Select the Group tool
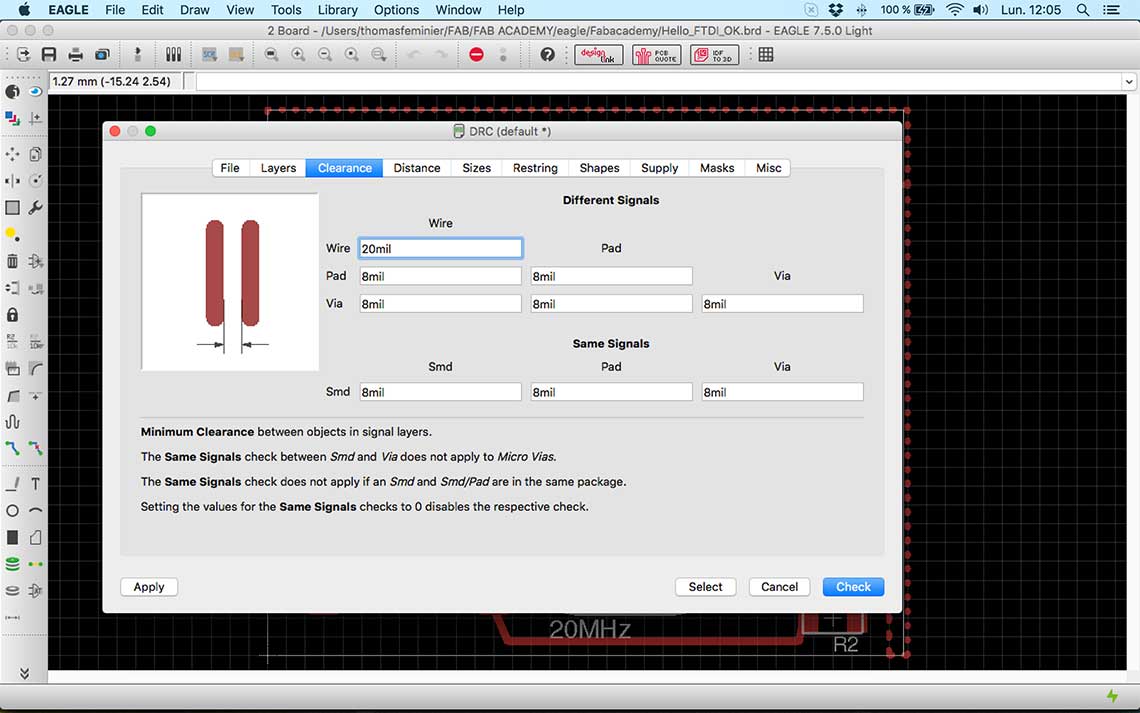 point(12,208)
